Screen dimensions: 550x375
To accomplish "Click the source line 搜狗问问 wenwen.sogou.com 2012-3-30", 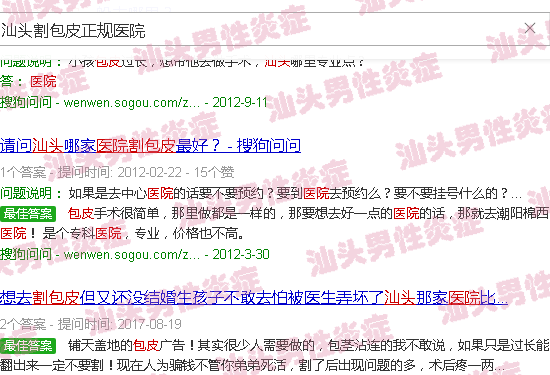I will click(135, 254).
